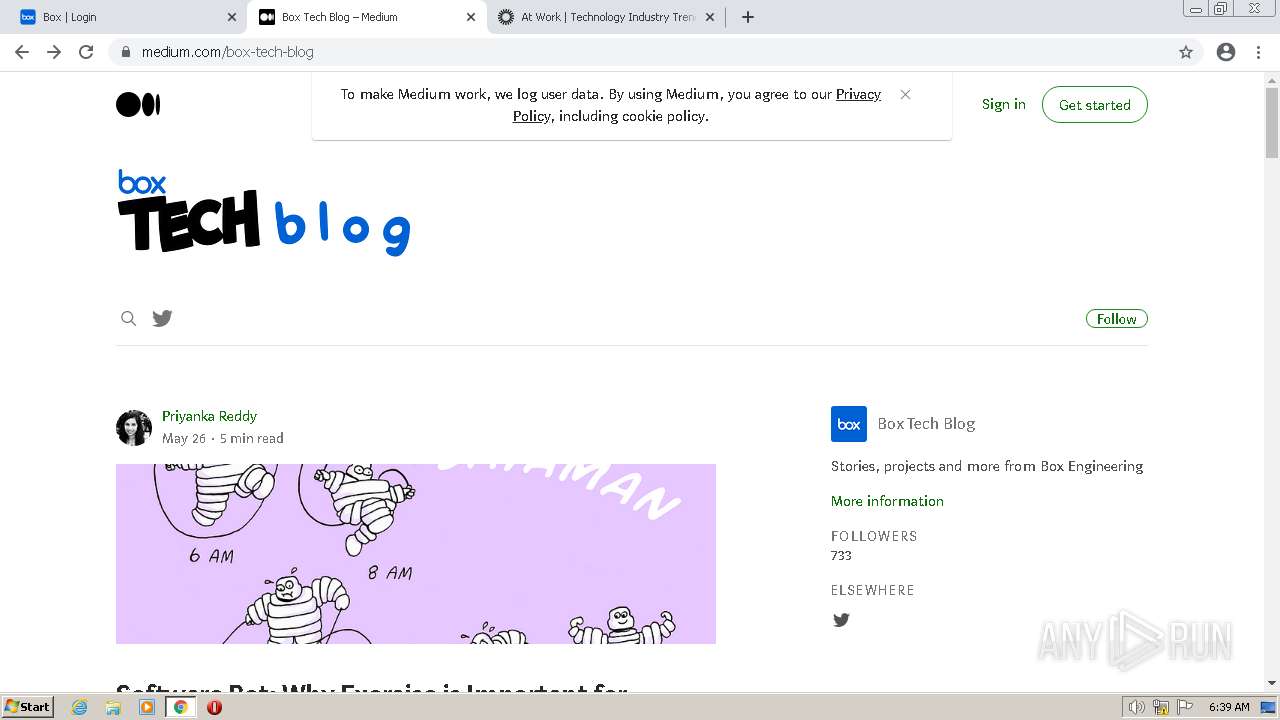The height and width of the screenshot is (720, 1280).
Task: Close the Box | Login tab
Action: (x=231, y=17)
